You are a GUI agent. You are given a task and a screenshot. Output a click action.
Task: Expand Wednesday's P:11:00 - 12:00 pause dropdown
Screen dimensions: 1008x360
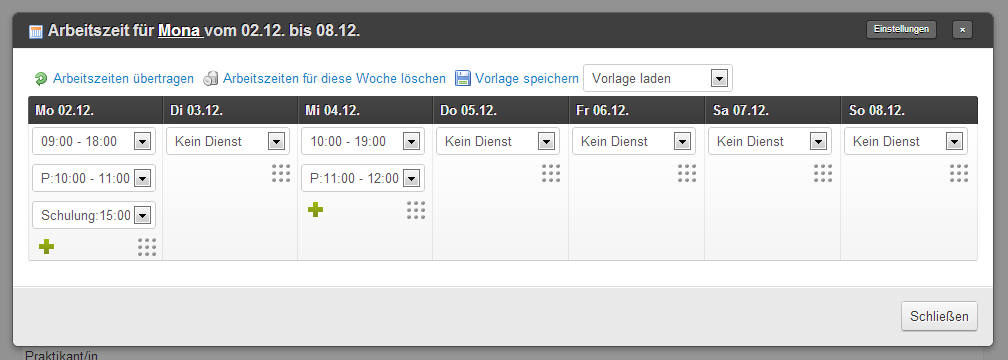click(363, 178)
